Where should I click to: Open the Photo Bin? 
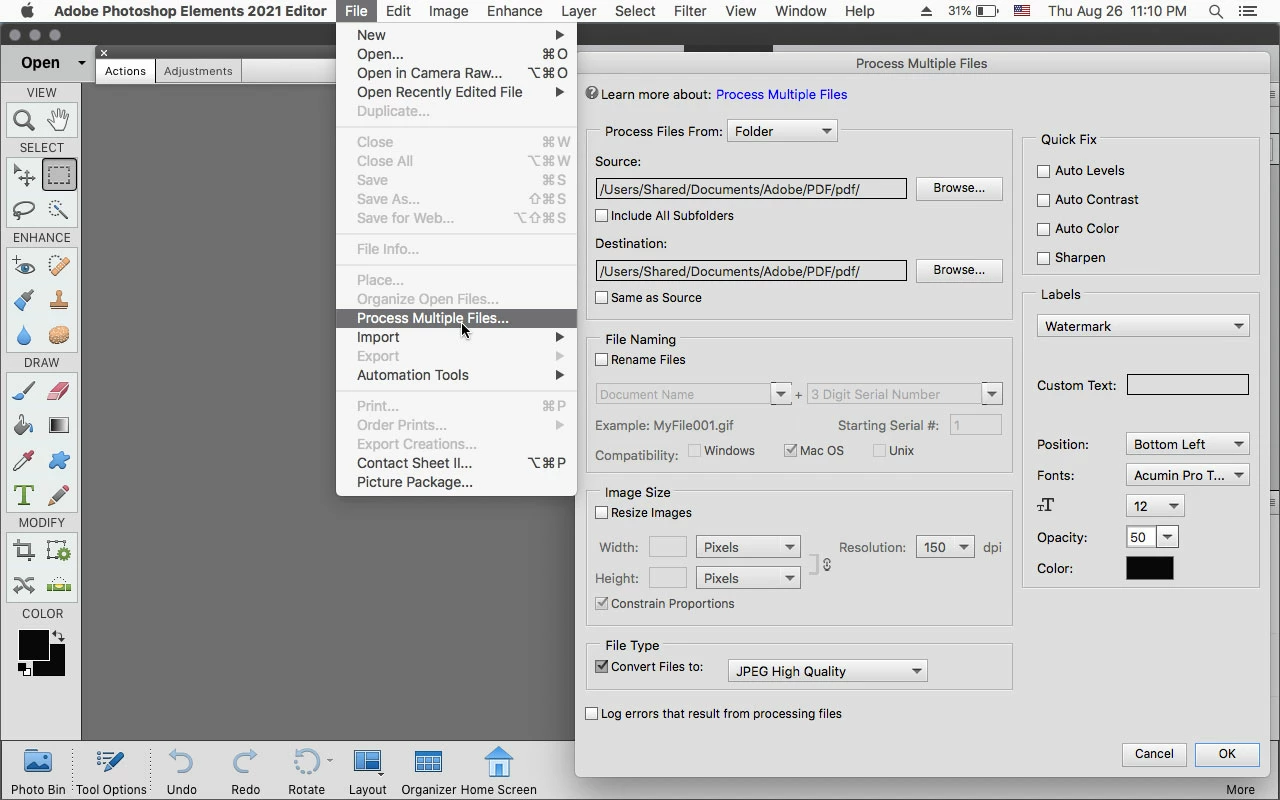(x=38, y=771)
